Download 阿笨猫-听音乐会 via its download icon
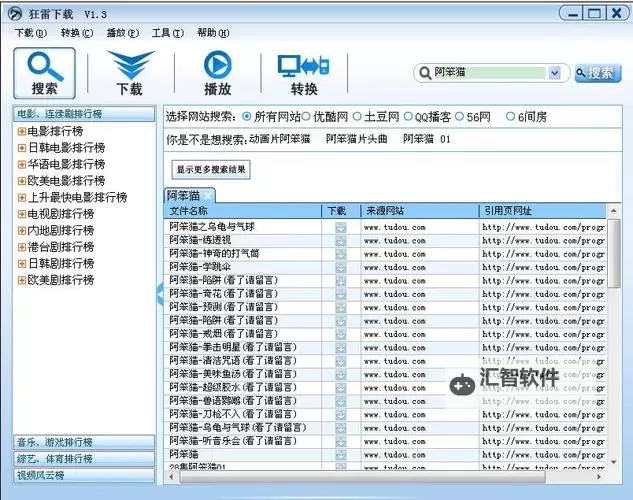 coord(341,441)
